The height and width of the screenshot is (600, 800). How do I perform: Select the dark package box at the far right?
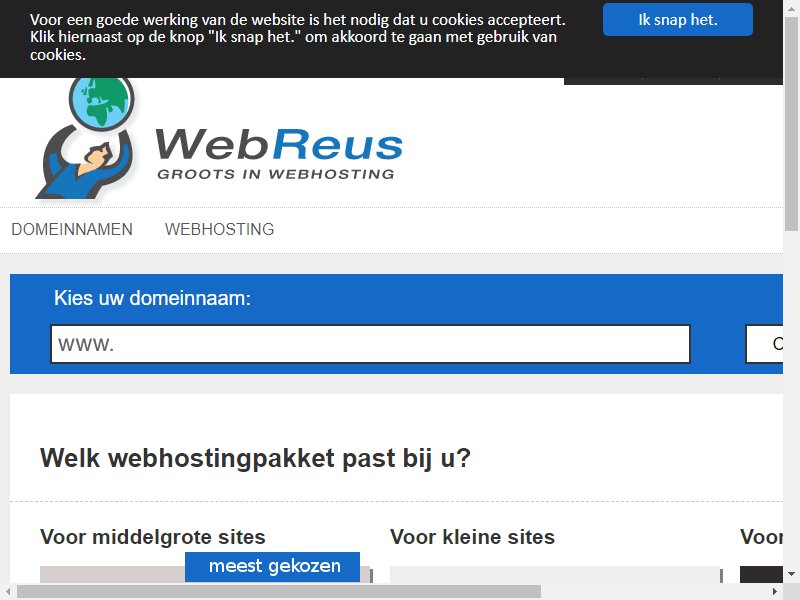click(x=761, y=574)
